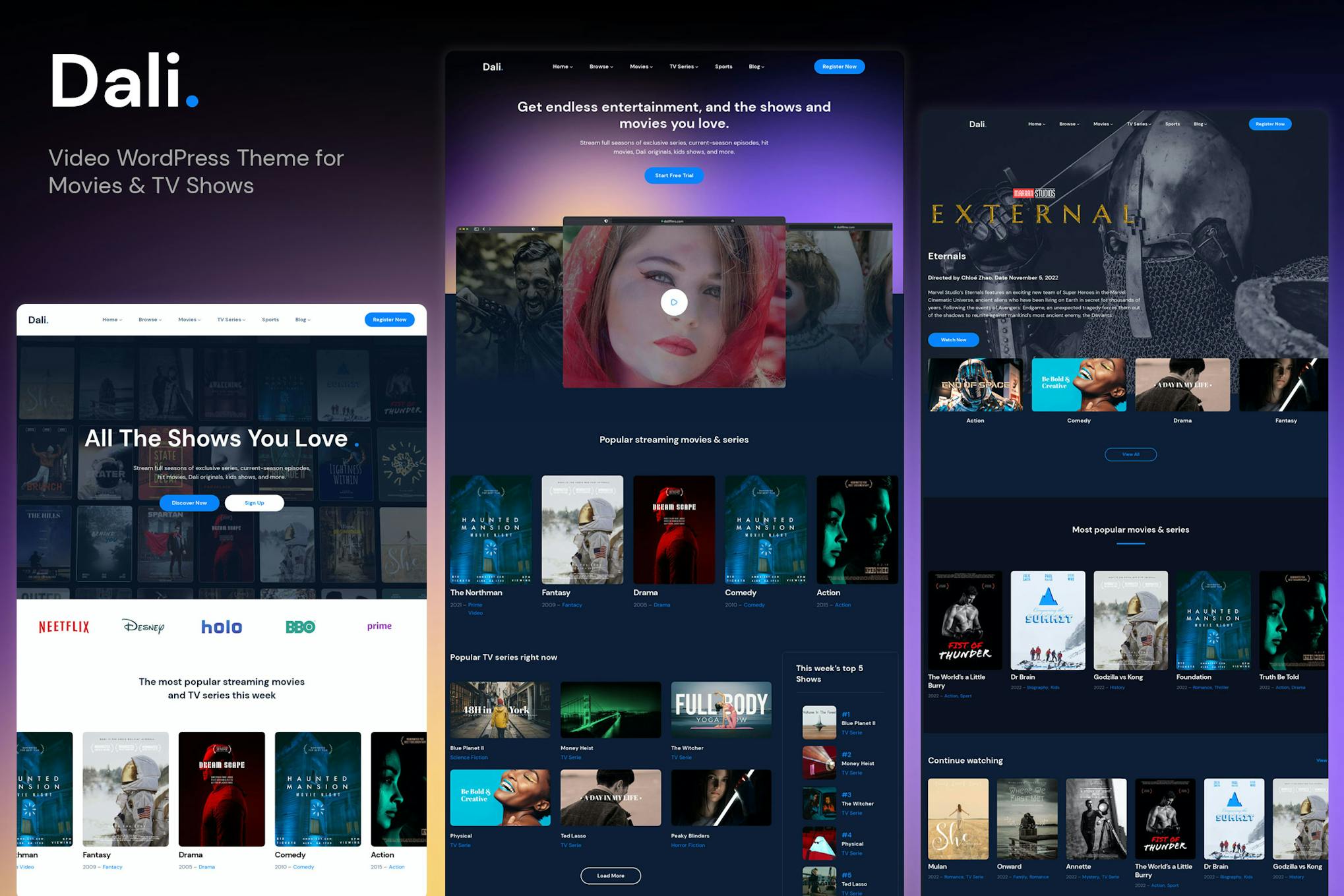This screenshot has height=896, width=1344.
Task: Click Discover Now button
Action: click(189, 503)
